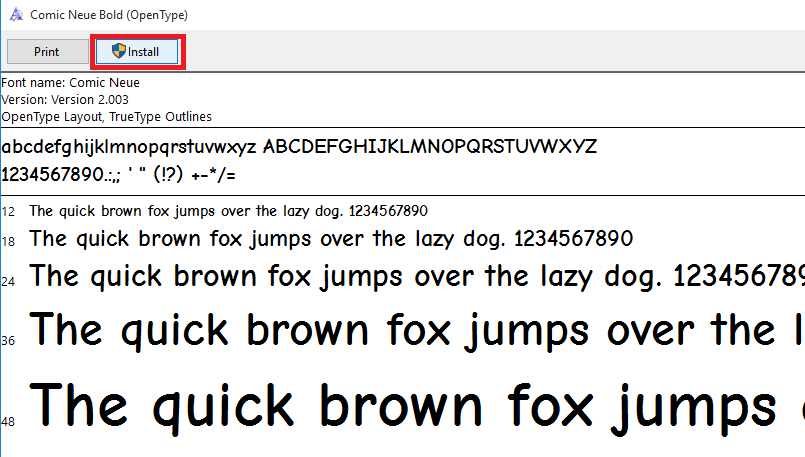Click the 18 point sample sentence
This screenshot has height=457, width=805.
coord(331,239)
